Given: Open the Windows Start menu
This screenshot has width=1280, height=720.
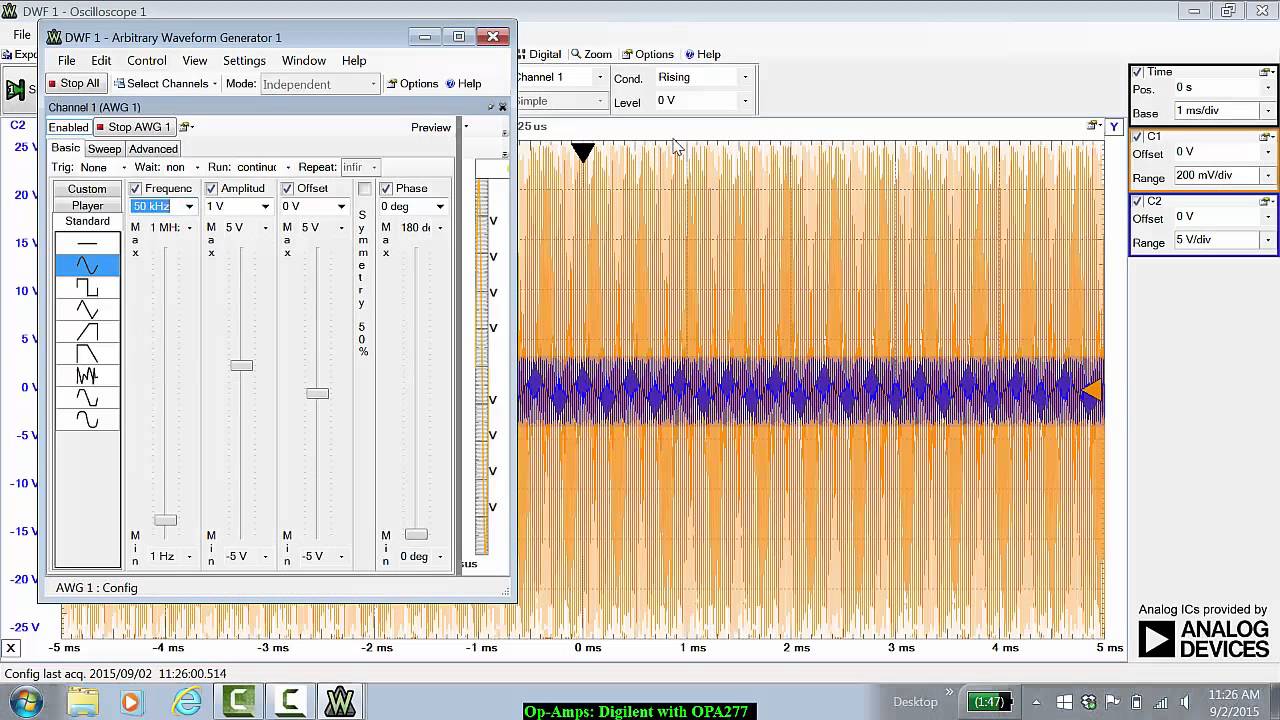Looking at the screenshot, I should [x=24, y=701].
